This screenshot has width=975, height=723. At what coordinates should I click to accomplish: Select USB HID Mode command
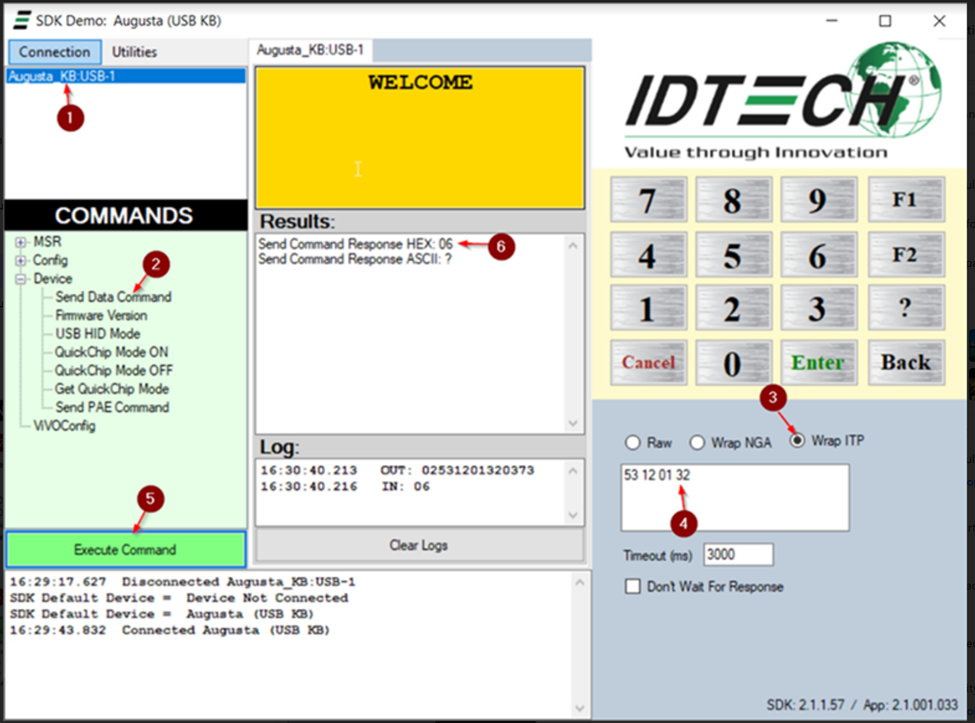98,334
